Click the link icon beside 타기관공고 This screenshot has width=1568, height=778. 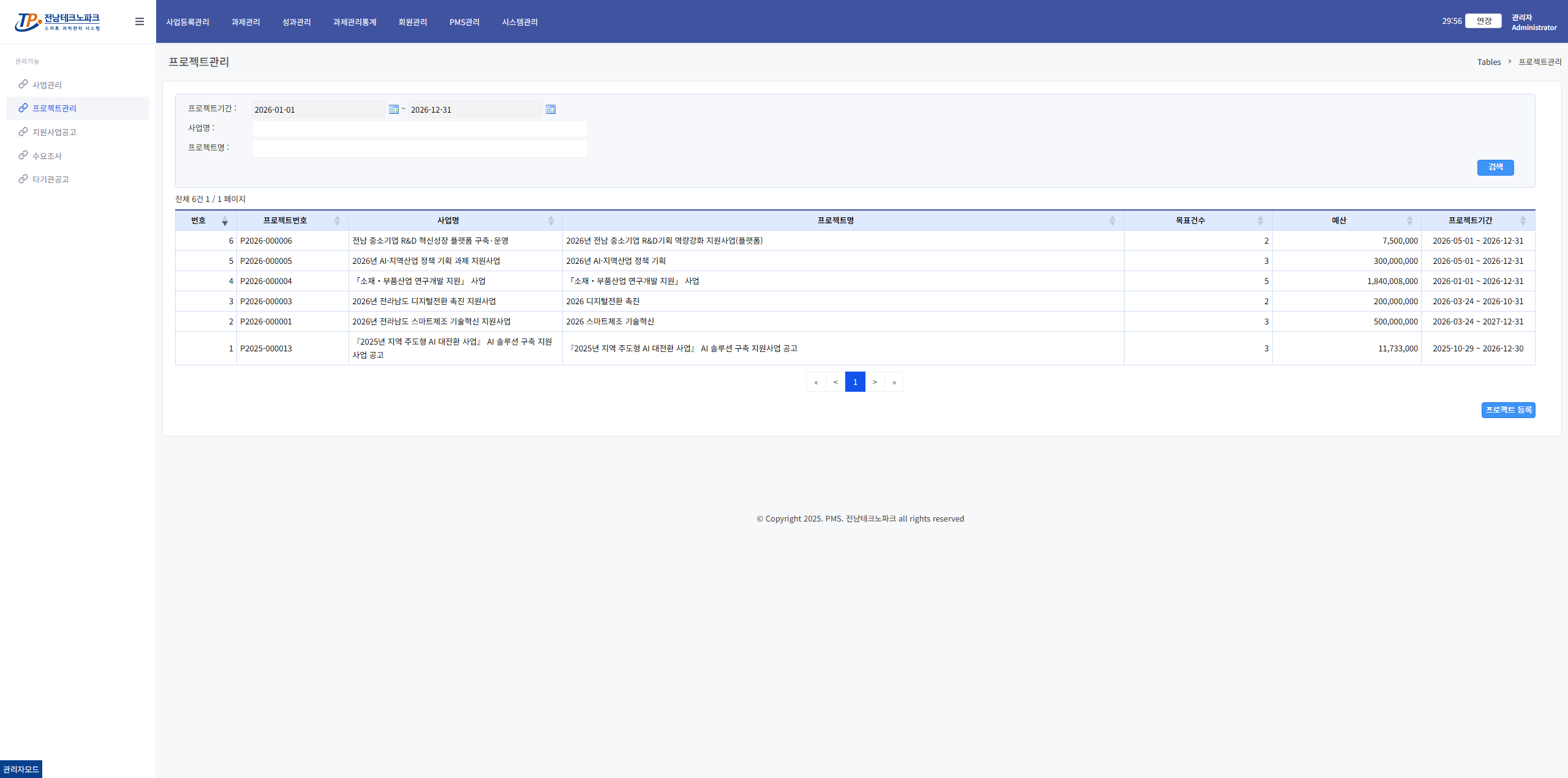point(23,179)
